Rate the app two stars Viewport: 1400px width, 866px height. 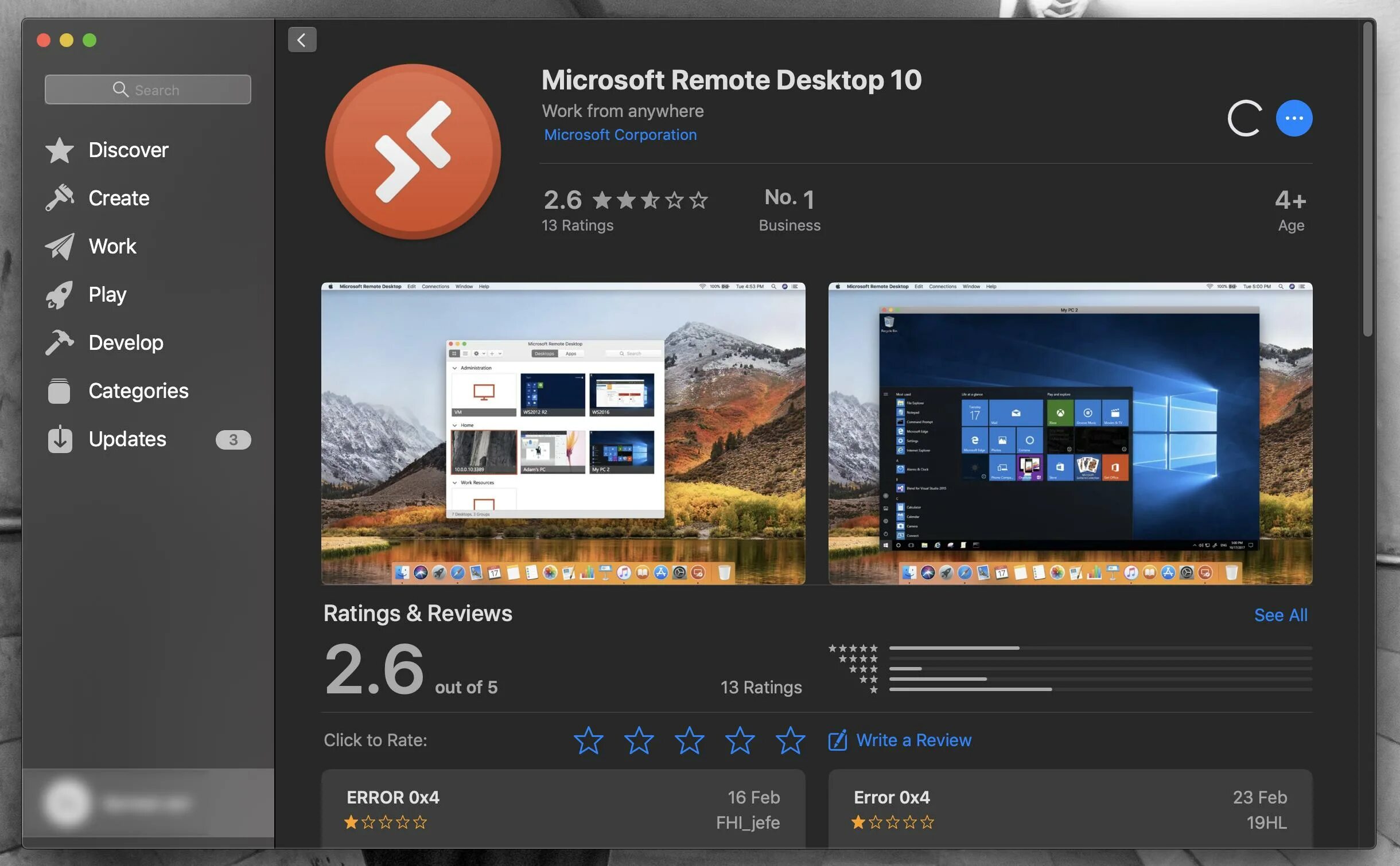point(639,740)
